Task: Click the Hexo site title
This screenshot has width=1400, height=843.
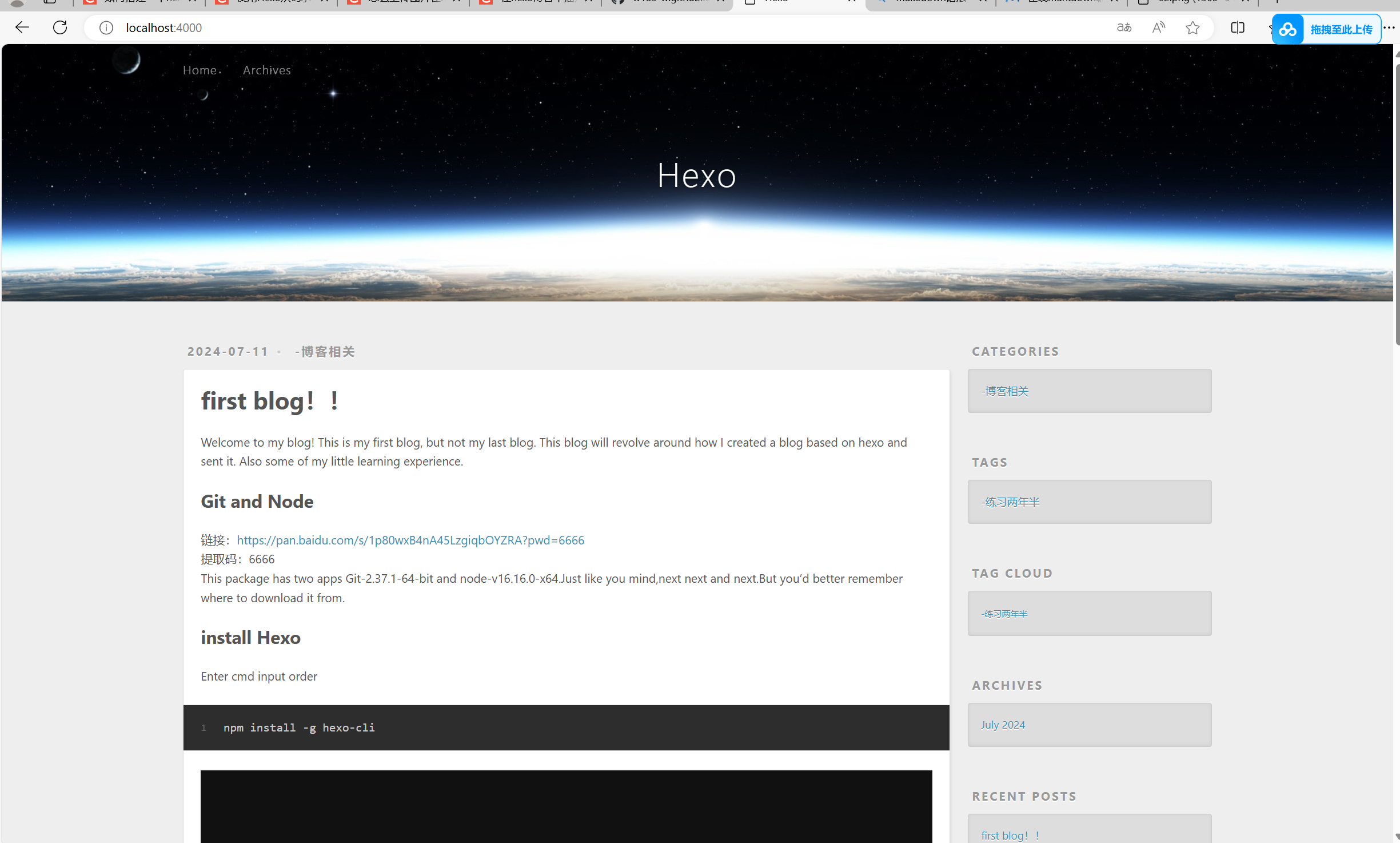Action: click(x=696, y=175)
